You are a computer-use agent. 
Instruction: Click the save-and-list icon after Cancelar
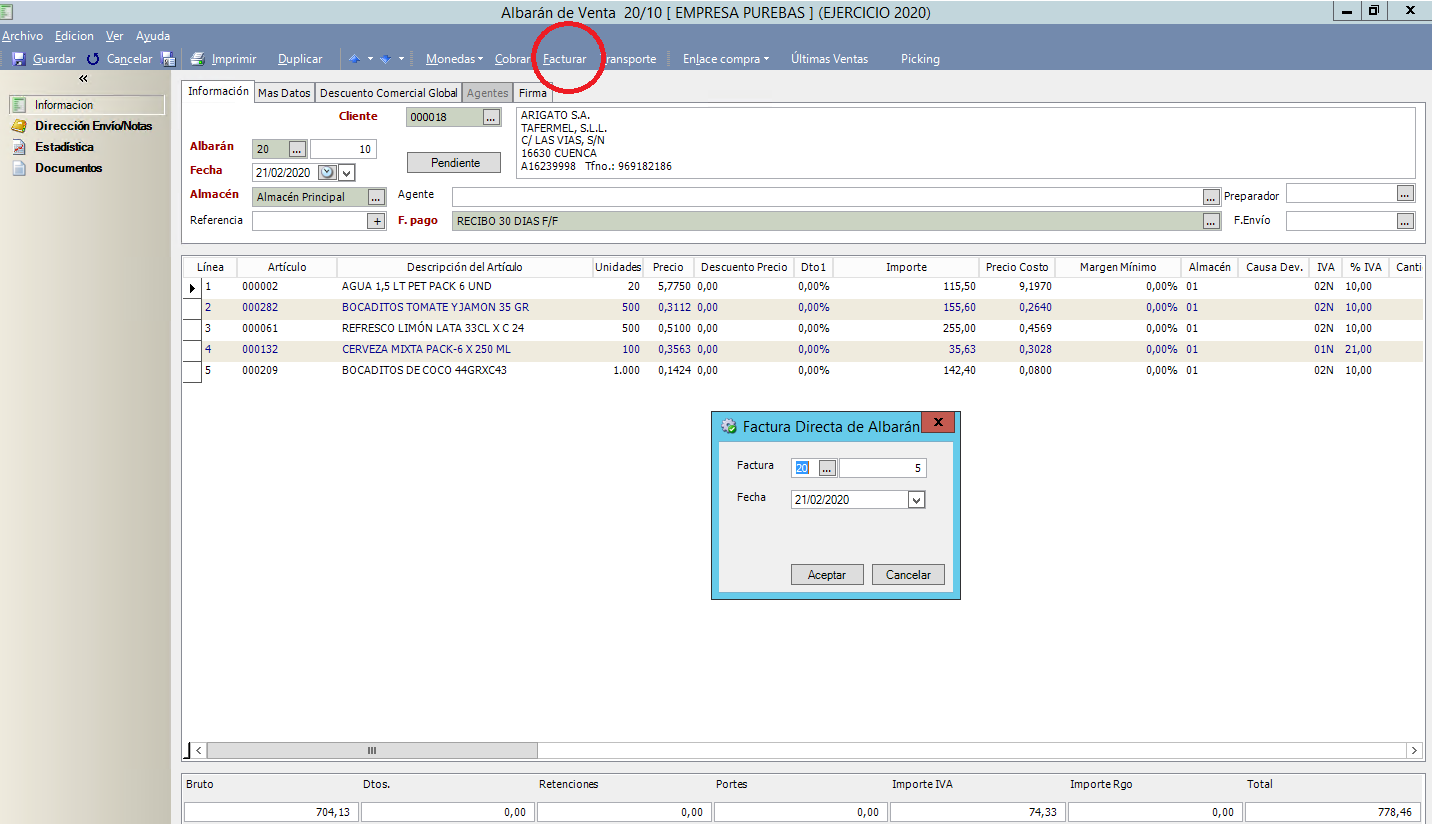168,59
